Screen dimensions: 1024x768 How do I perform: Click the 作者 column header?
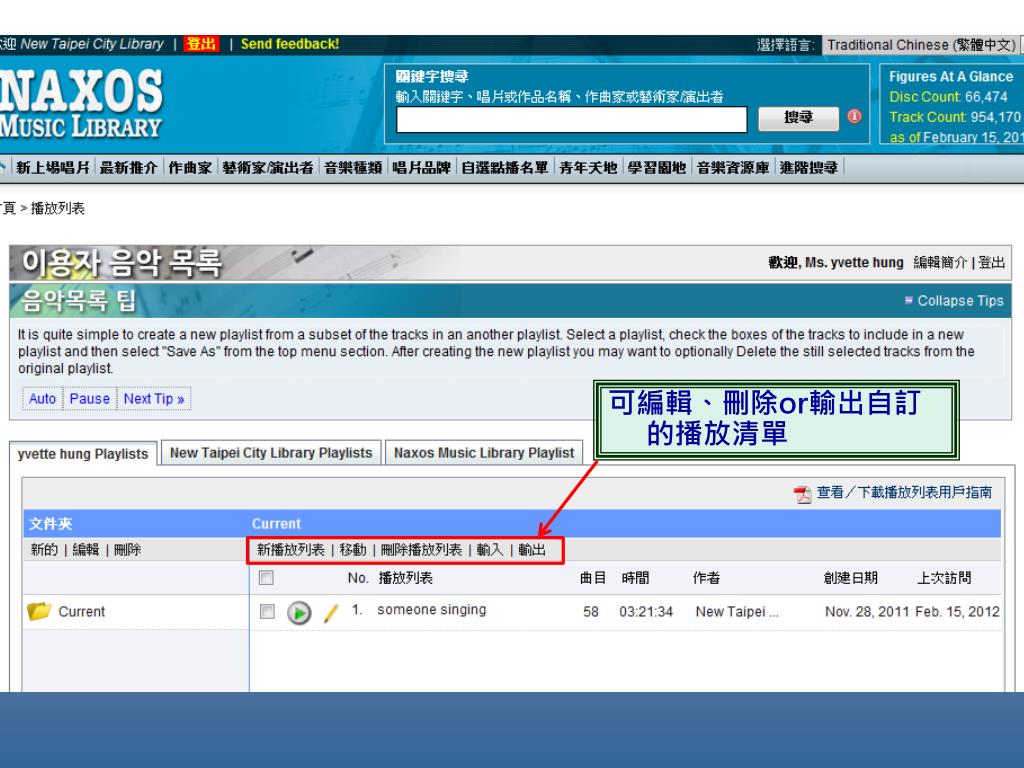(707, 578)
